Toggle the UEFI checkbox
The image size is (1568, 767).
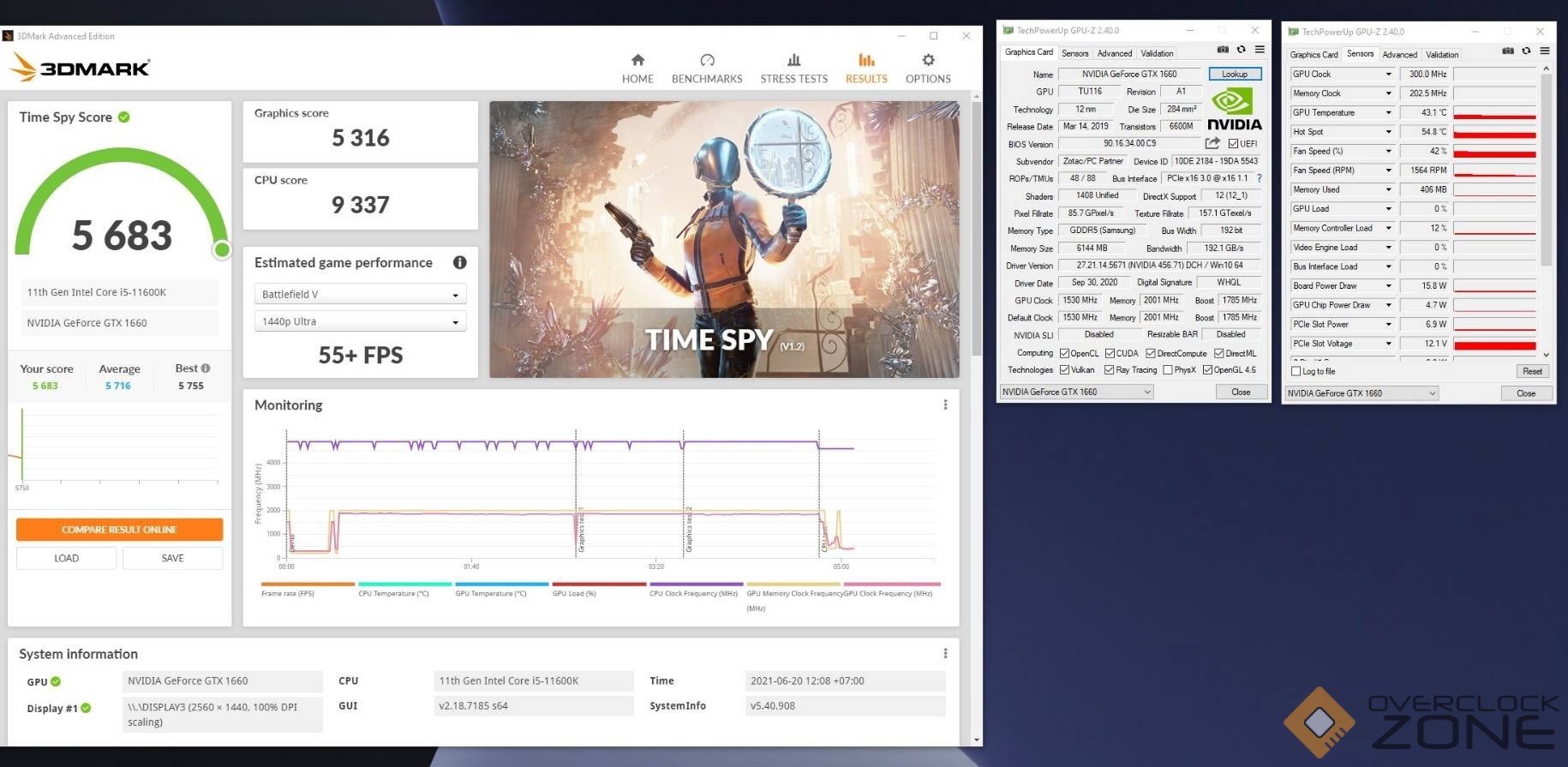point(1233,144)
